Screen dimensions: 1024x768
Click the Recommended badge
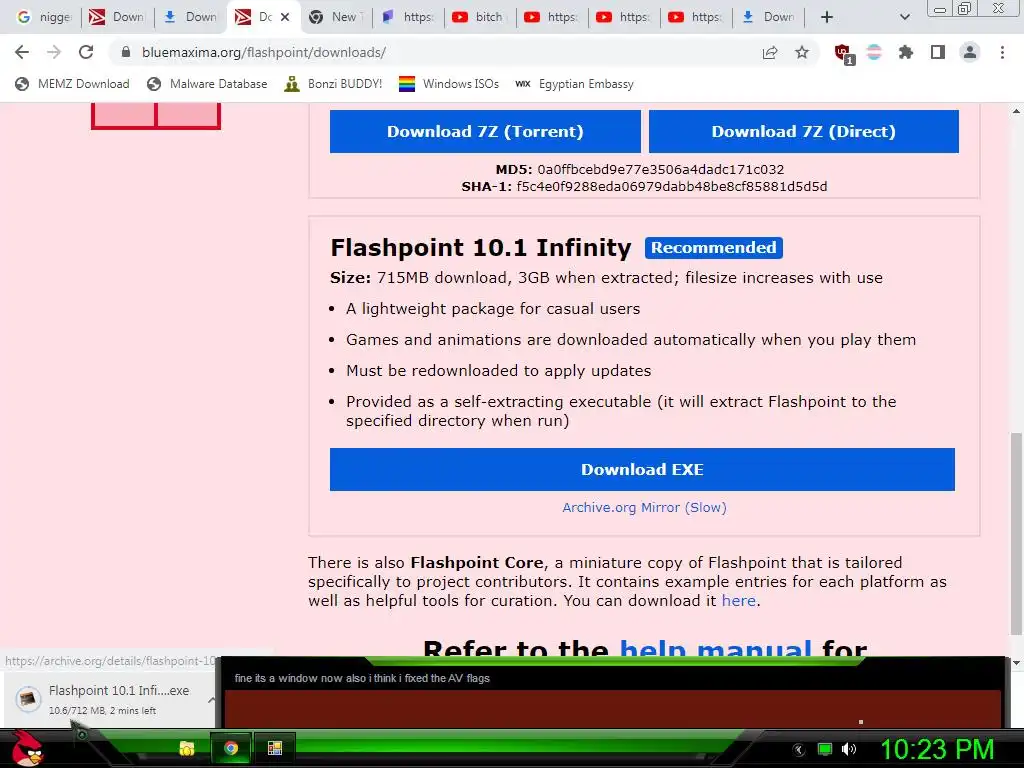(714, 248)
